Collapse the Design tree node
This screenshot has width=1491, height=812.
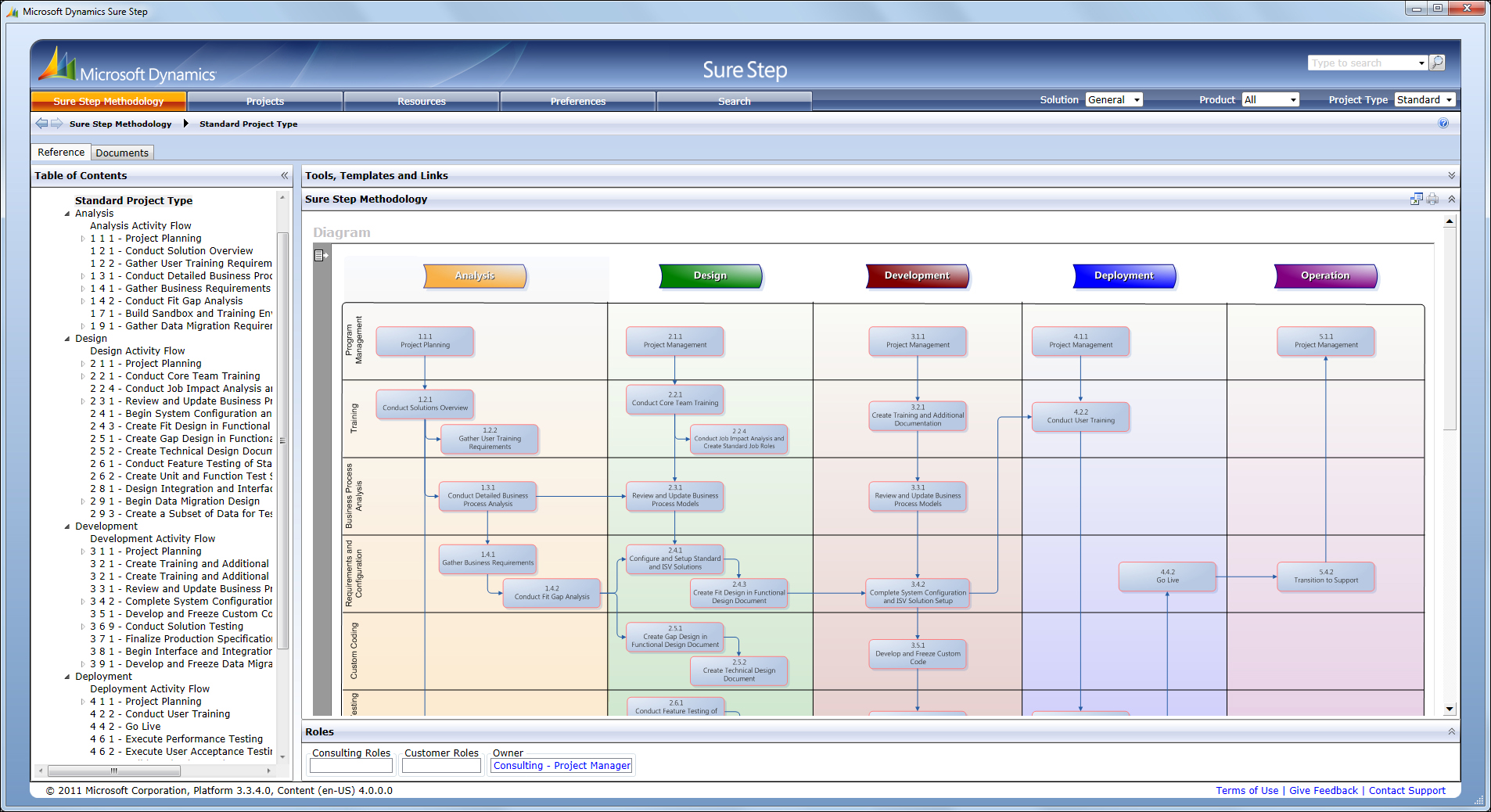[67, 339]
